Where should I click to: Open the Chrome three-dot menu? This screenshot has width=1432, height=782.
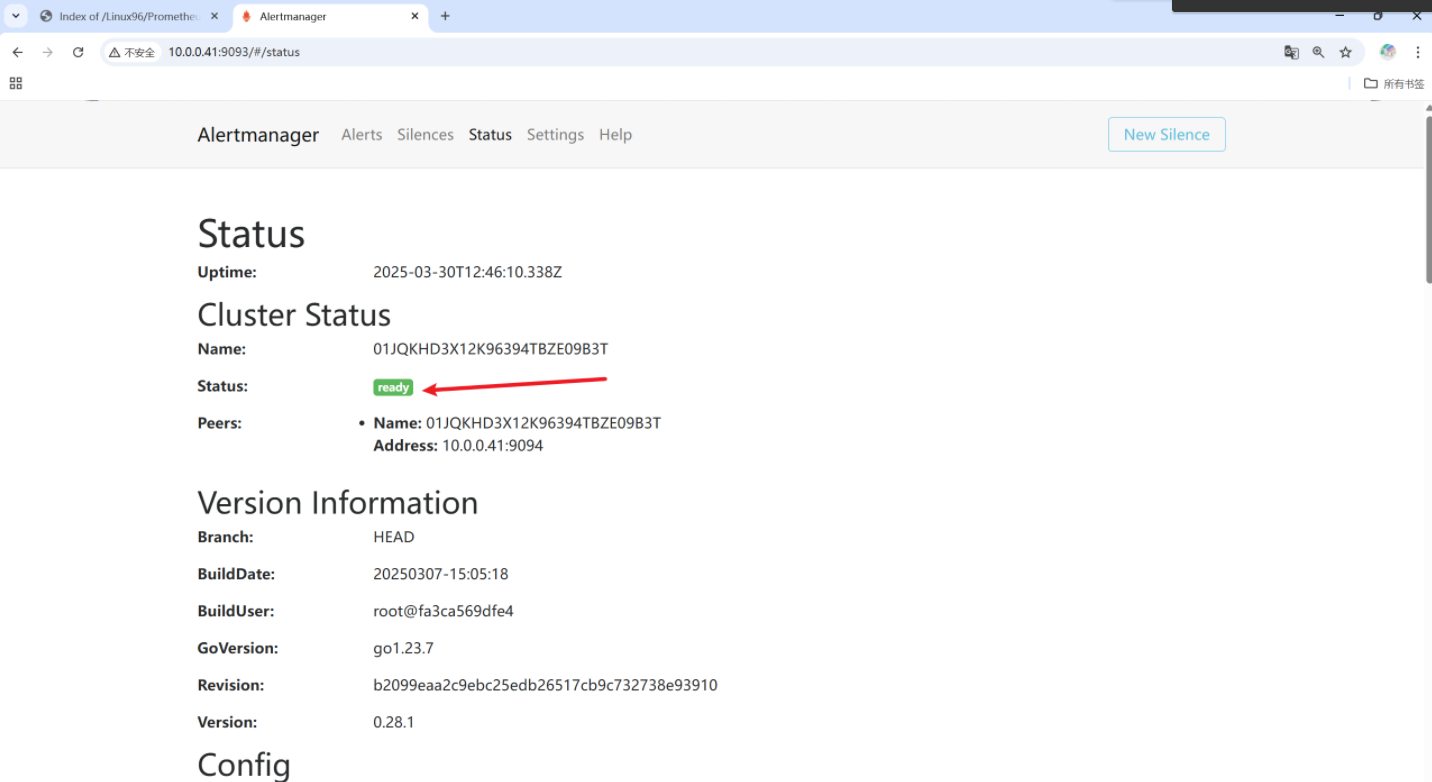coord(1417,52)
